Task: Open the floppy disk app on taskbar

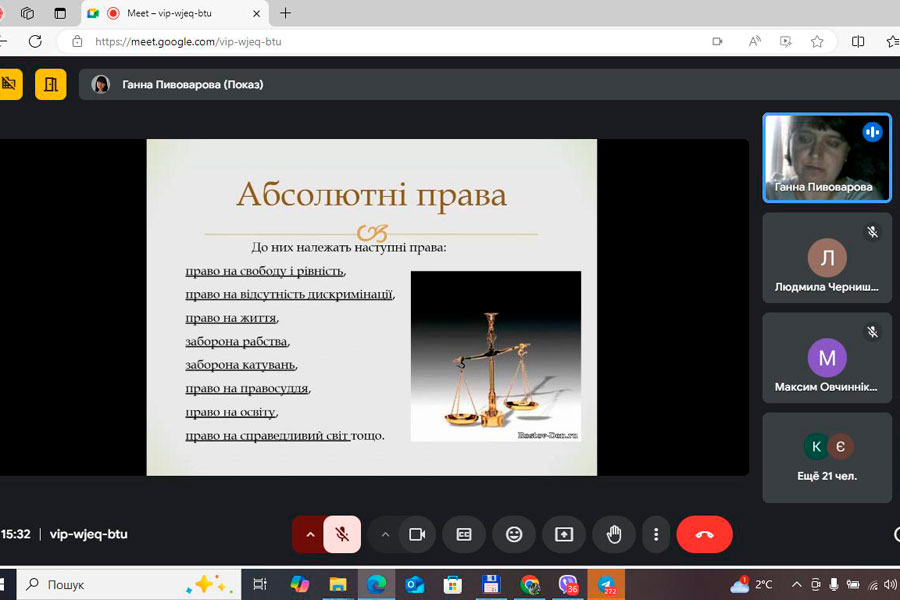Action: pos(491,584)
